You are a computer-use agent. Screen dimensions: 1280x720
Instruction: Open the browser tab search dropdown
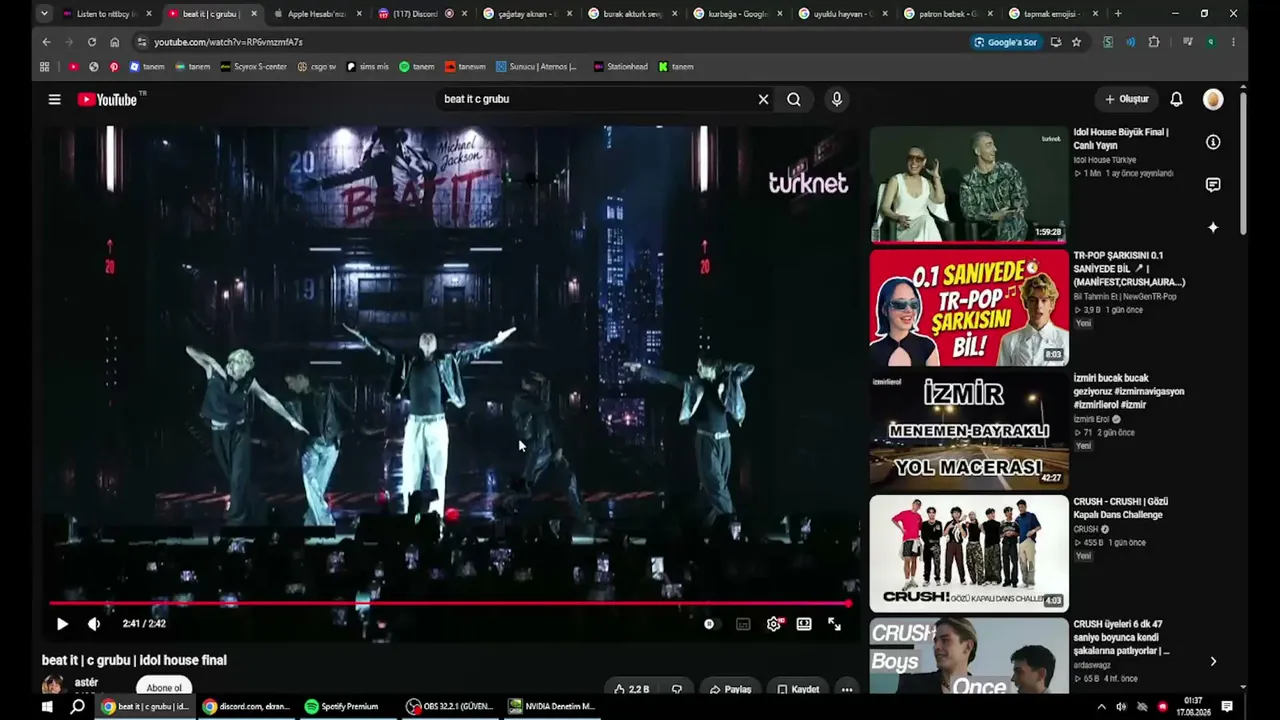tap(44, 14)
